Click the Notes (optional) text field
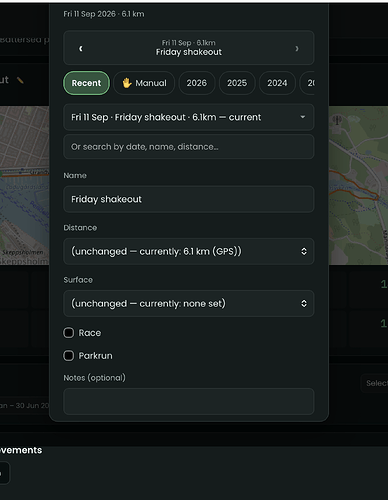Screen dimensions: 388x500 [x=189, y=401]
